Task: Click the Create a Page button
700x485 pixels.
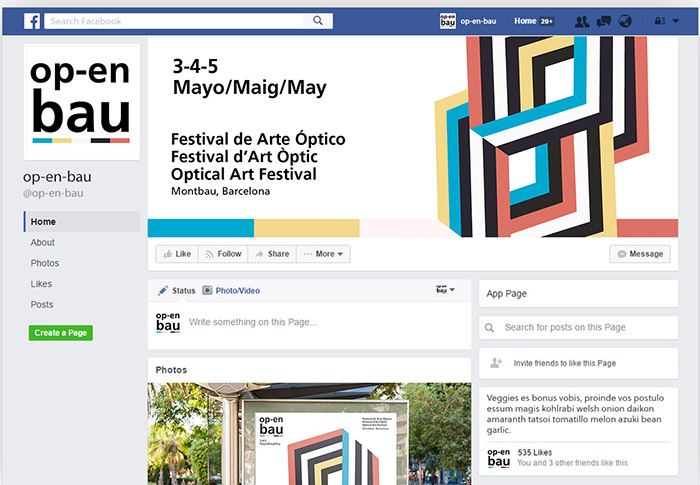Action: tap(61, 333)
